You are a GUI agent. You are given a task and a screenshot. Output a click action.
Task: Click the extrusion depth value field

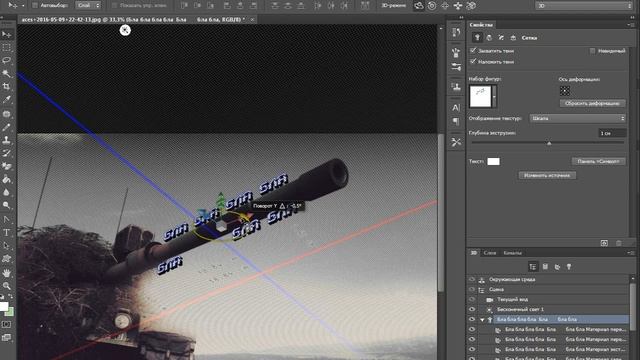[612, 133]
